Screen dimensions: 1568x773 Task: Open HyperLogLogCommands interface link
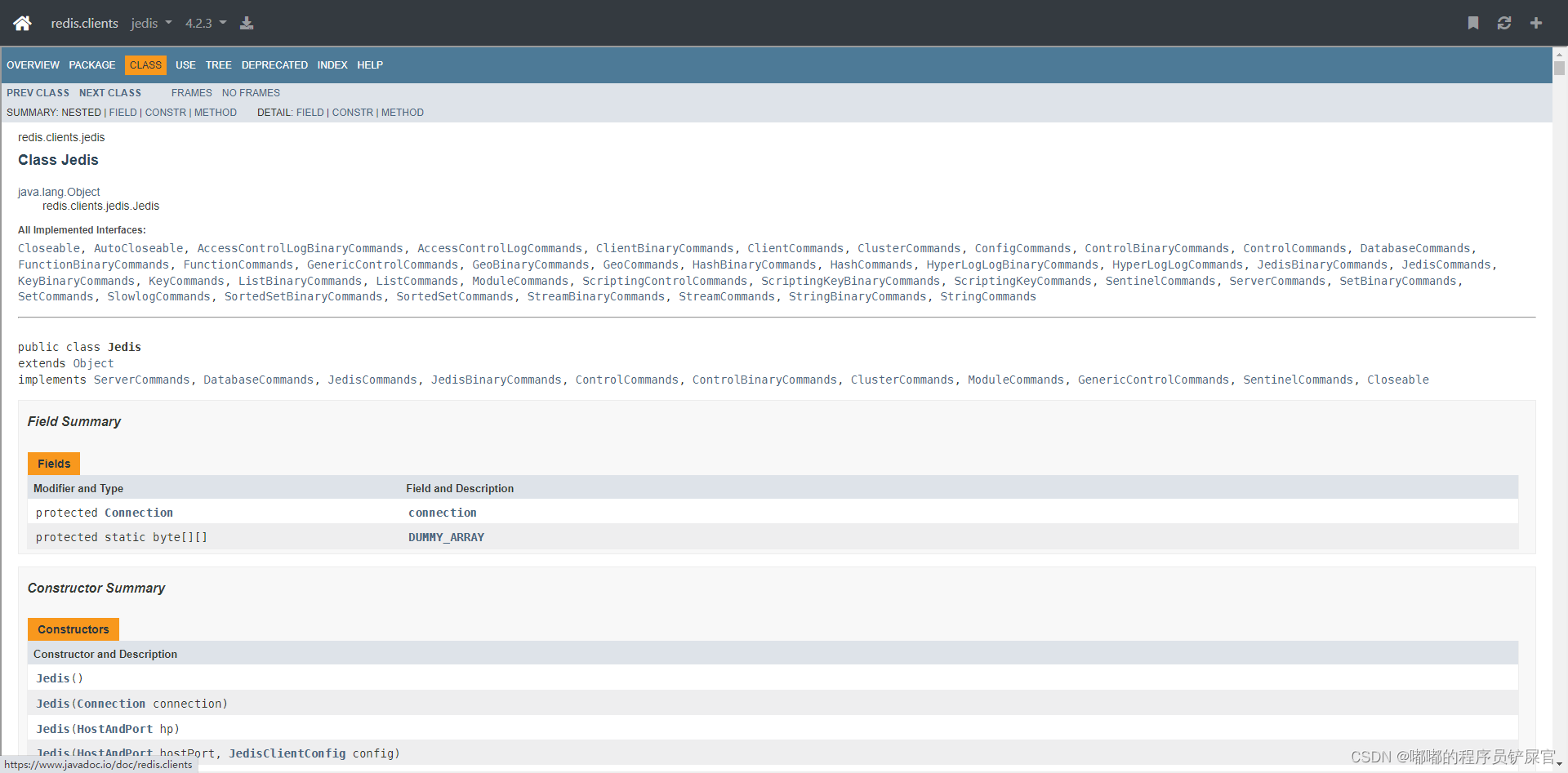1178,265
